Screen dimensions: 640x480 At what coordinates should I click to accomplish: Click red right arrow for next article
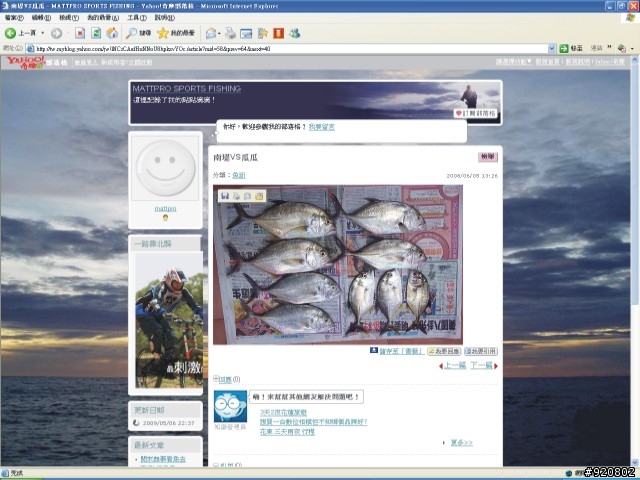coord(496,366)
